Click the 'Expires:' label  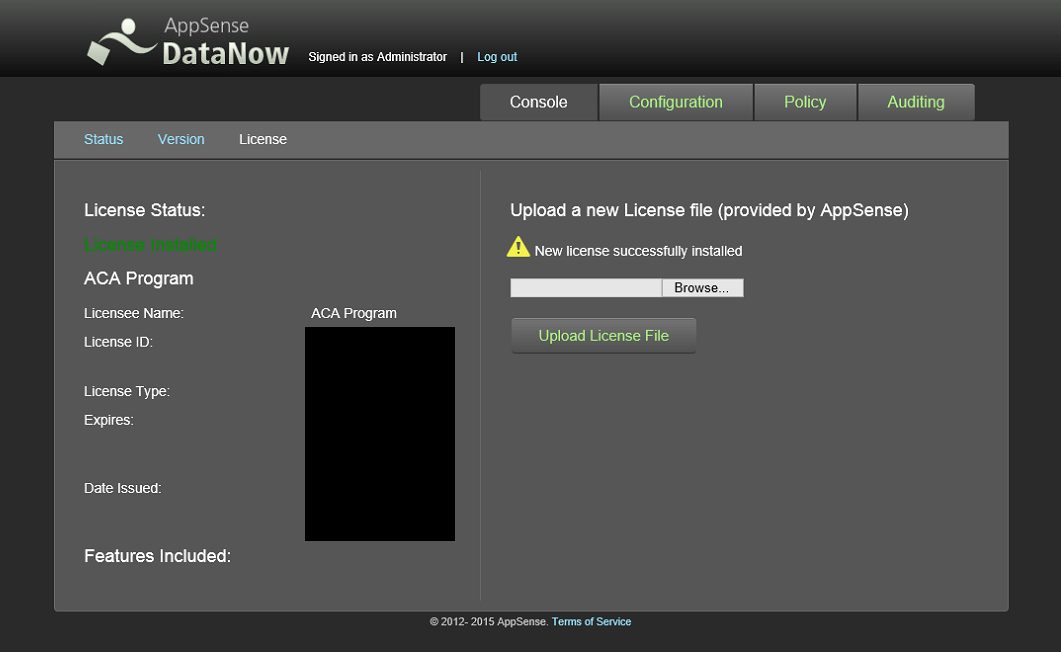(109, 420)
